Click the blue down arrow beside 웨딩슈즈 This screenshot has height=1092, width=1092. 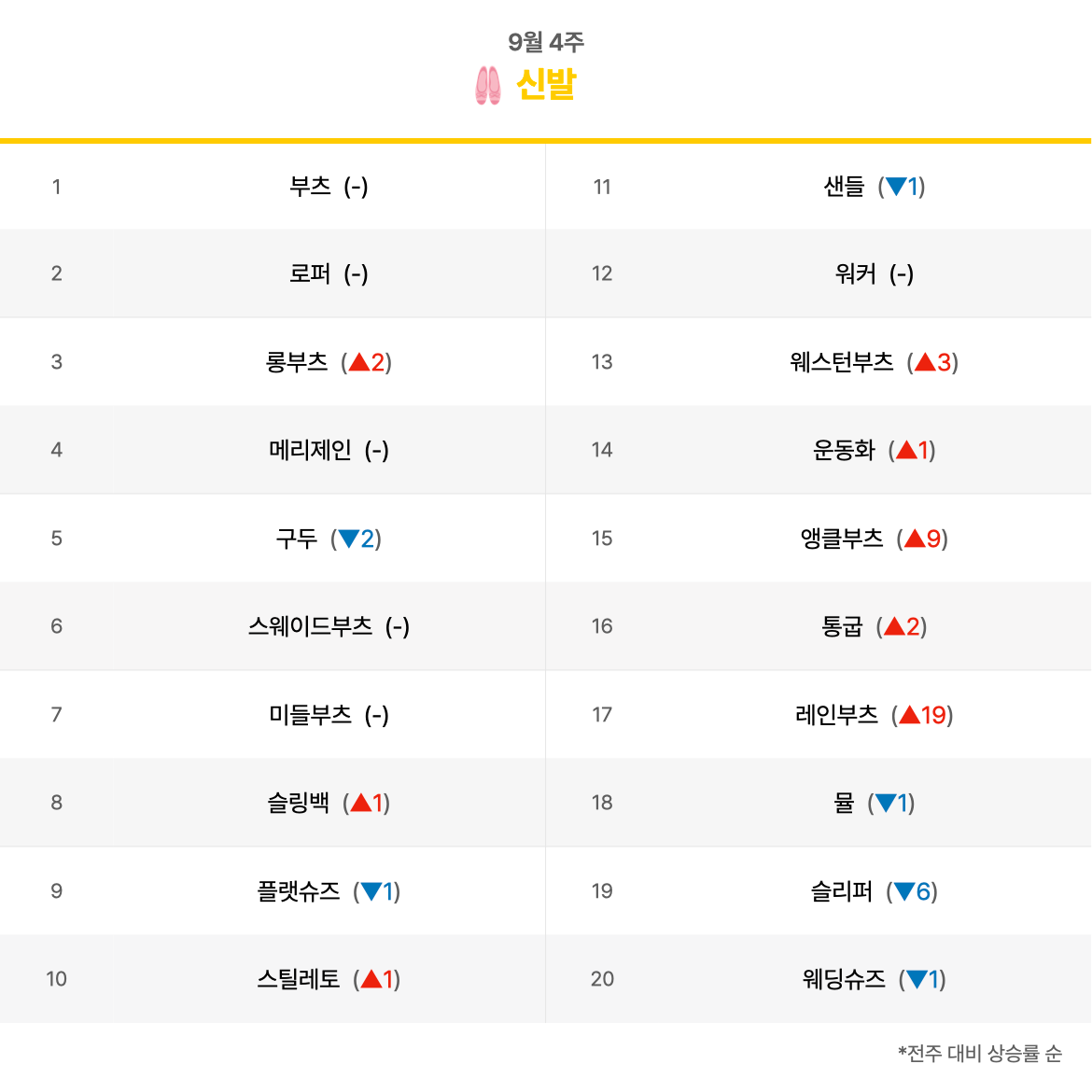(917, 978)
